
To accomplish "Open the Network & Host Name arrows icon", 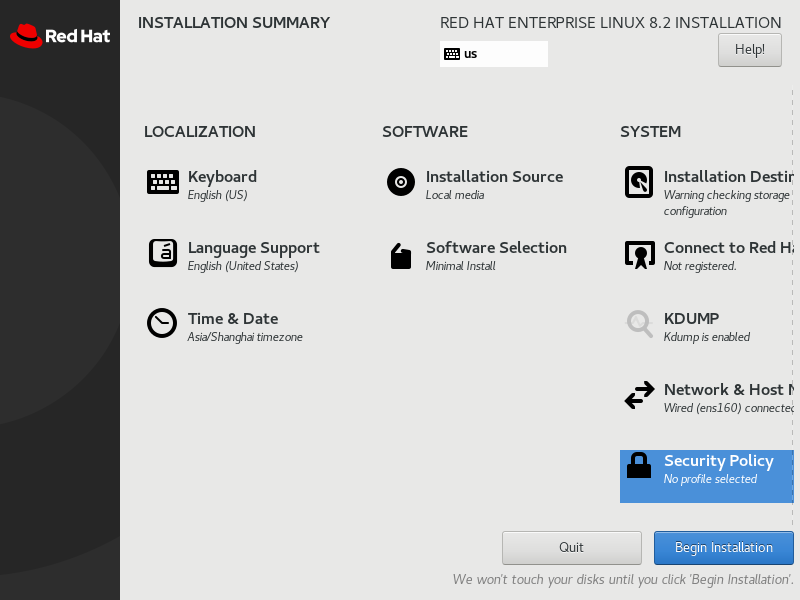I will click(x=639, y=395).
